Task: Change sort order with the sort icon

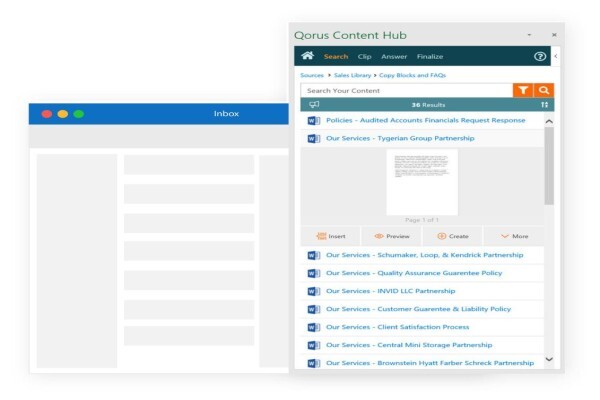Action: [545, 104]
